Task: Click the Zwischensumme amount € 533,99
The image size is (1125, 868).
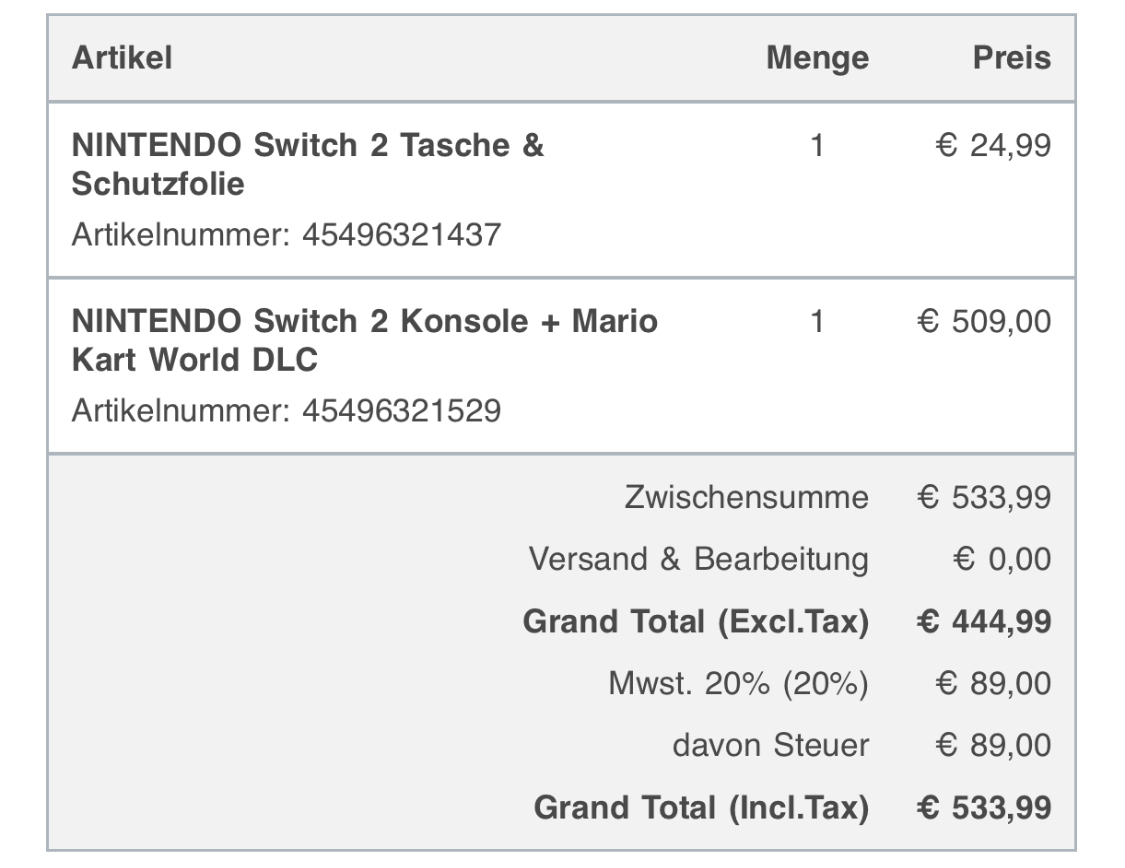Action: tap(984, 497)
